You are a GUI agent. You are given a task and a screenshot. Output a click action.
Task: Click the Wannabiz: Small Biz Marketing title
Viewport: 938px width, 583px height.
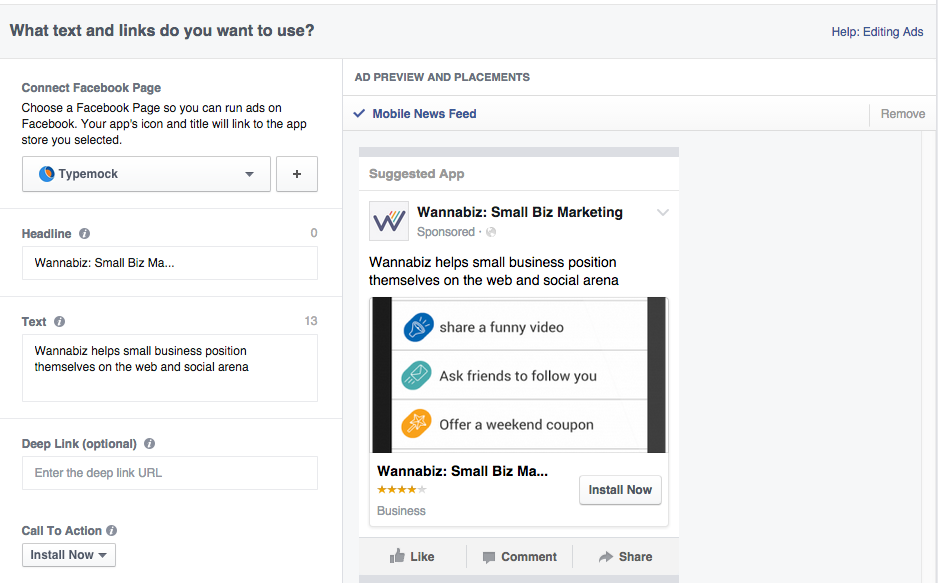pos(520,212)
